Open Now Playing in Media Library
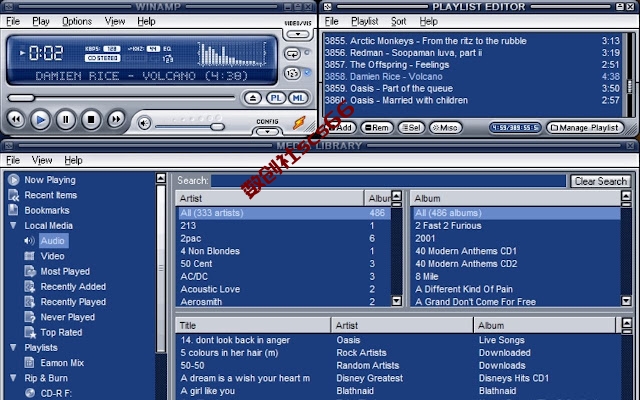Screen dimensions: 640x400 point(50,180)
